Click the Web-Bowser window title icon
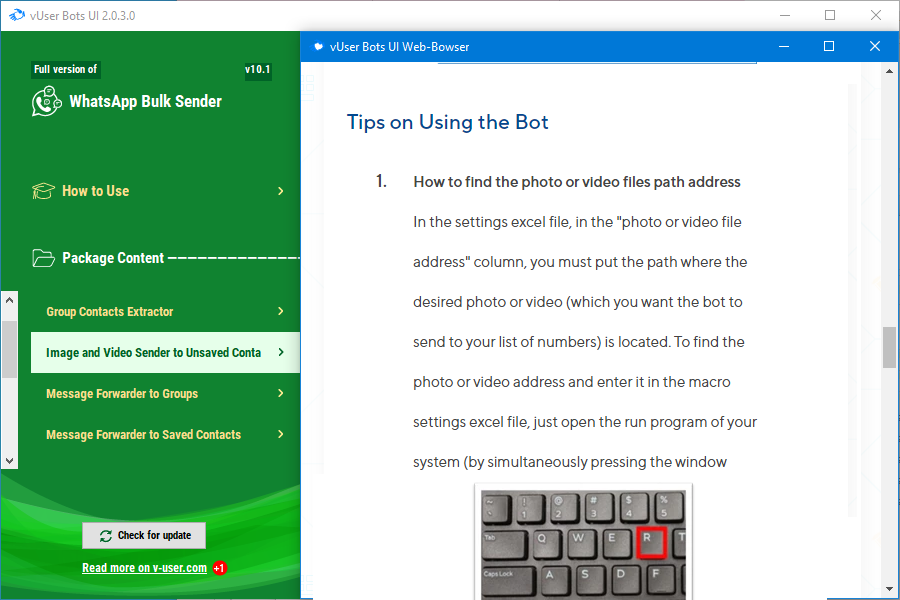Image resolution: width=900 pixels, height=600 pixels. [318, 47]
